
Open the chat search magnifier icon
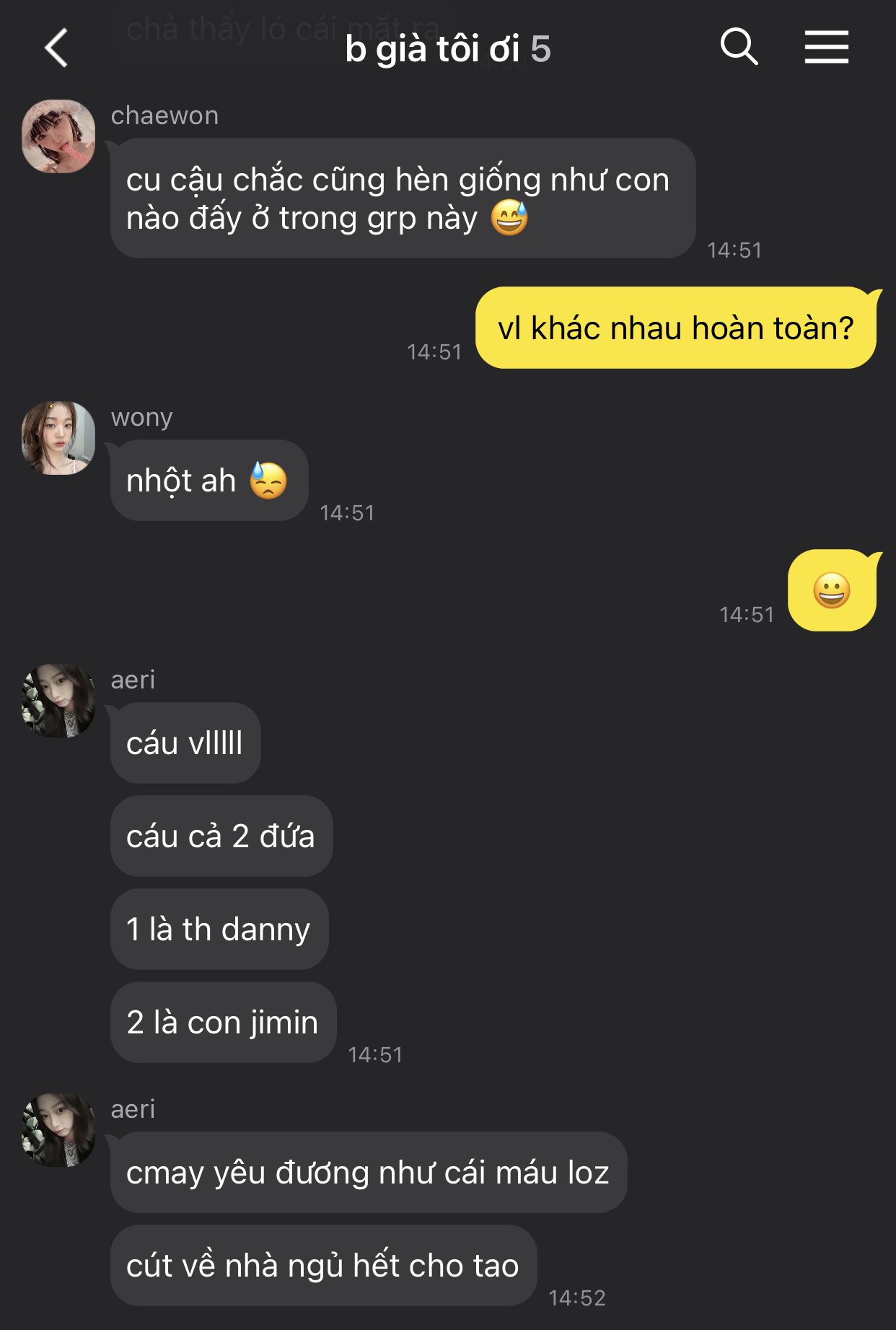click(739, 48)
